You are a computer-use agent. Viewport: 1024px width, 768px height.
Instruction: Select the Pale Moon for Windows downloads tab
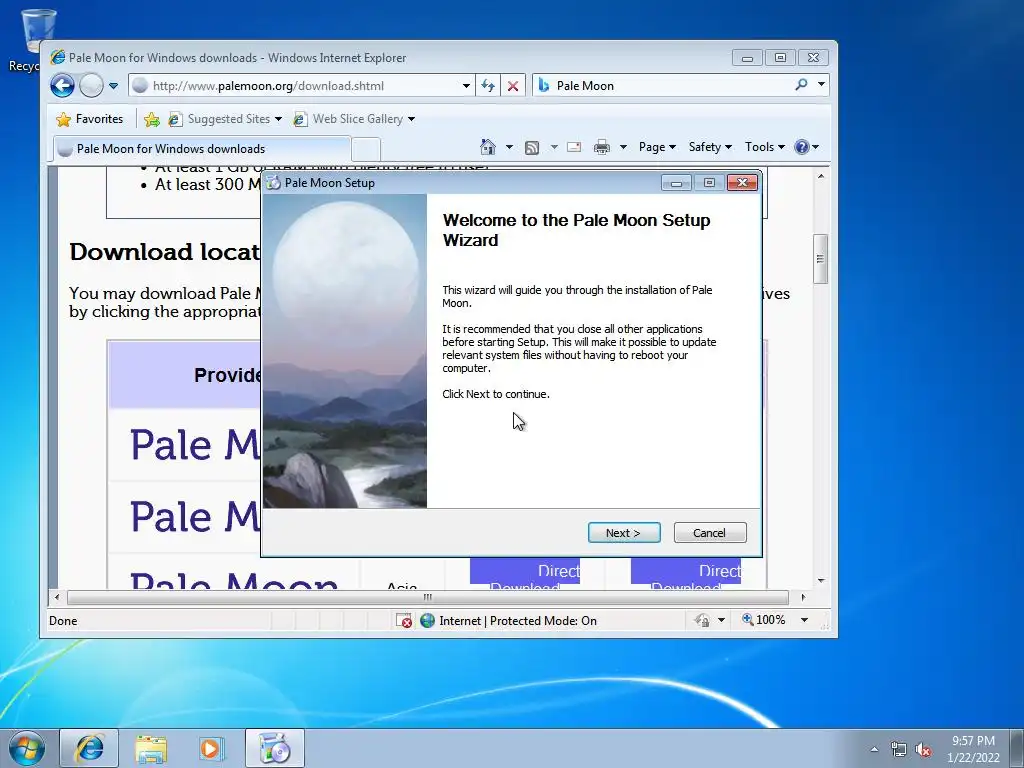(201, 149)
